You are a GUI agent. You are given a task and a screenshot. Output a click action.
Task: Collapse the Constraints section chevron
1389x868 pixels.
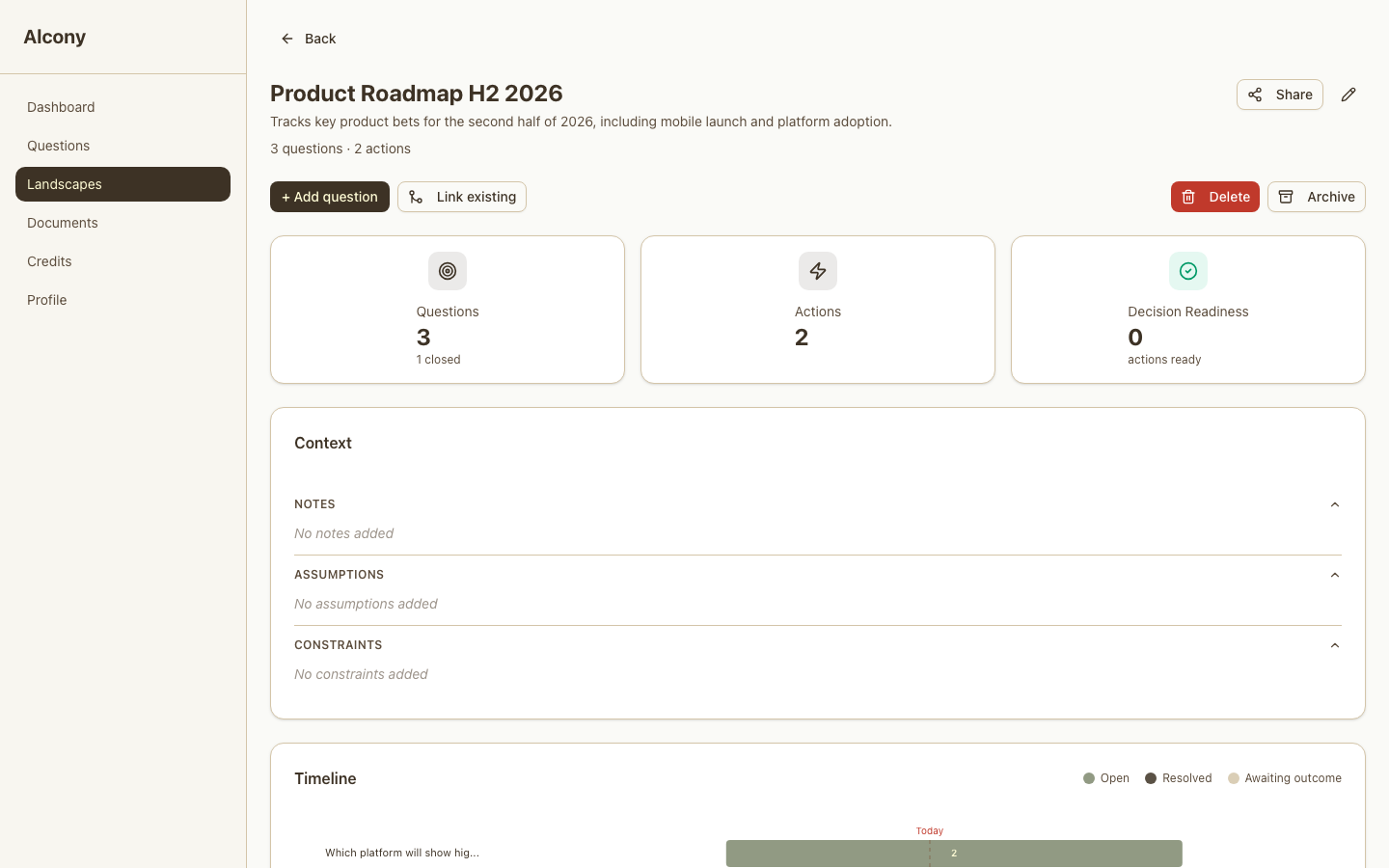coord(1335,645)
